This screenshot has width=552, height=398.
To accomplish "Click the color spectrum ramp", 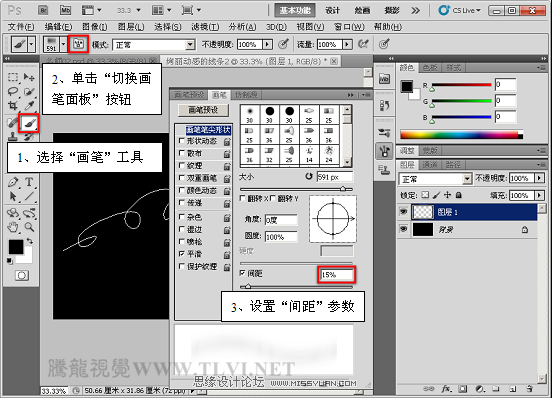I will 461,134.
